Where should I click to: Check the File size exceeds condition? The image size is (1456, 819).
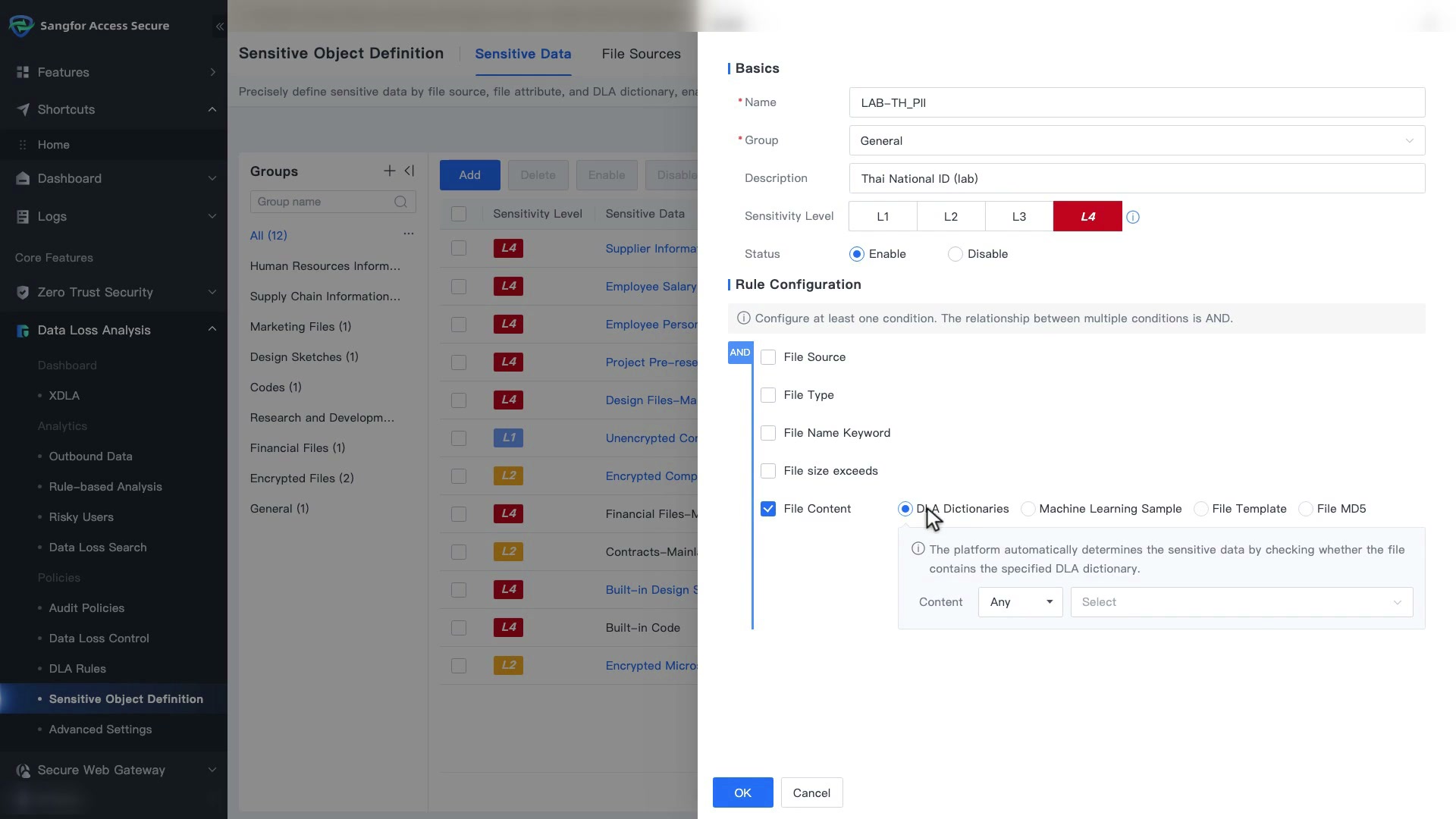pos(768,471)
